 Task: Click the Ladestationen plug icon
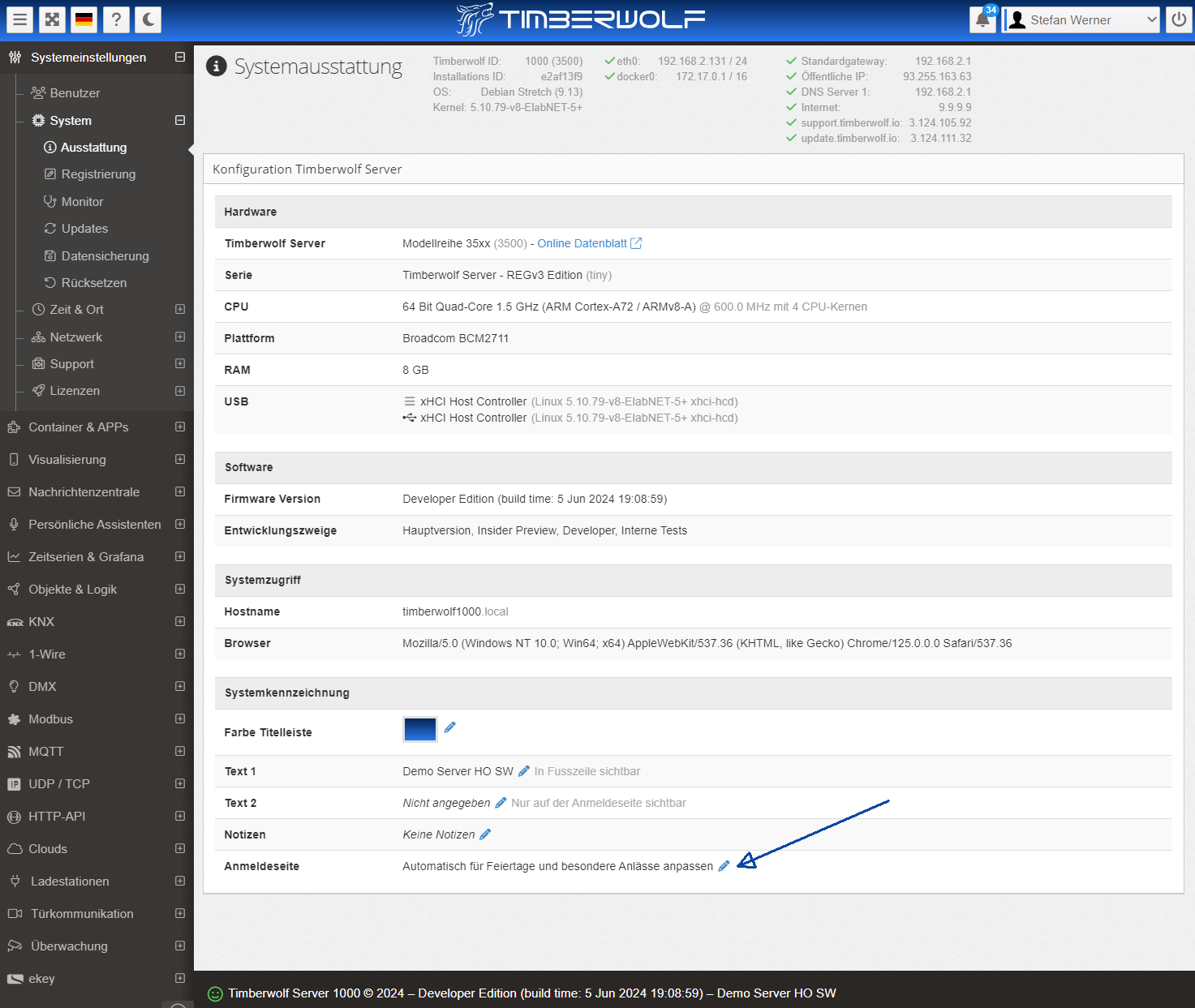tap(15, 881)
